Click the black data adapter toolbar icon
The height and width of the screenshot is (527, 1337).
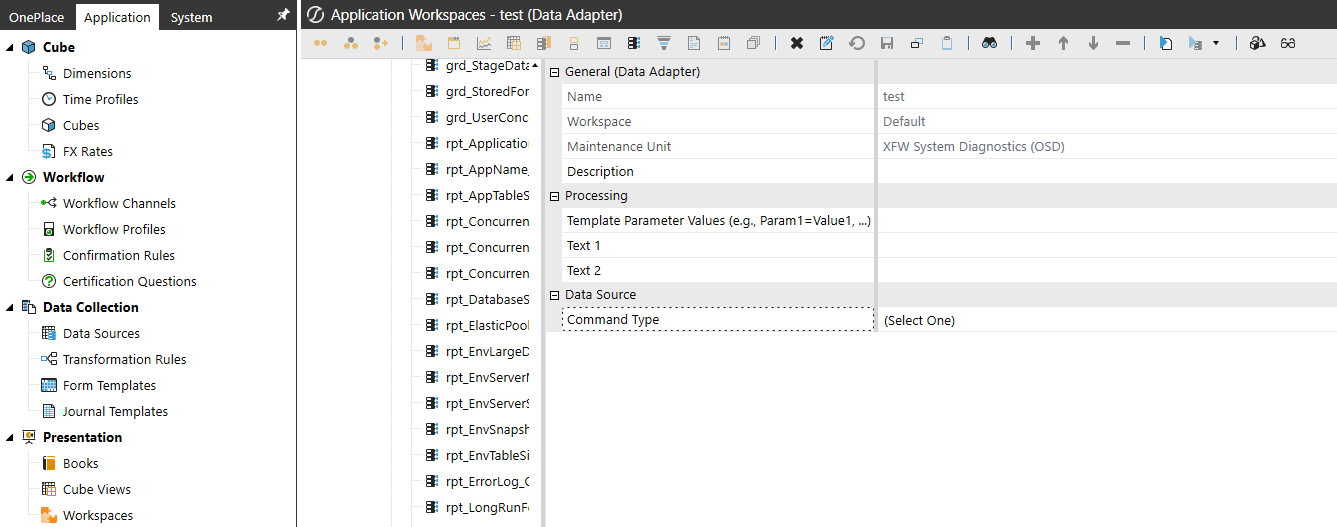[x=634, y=43]
